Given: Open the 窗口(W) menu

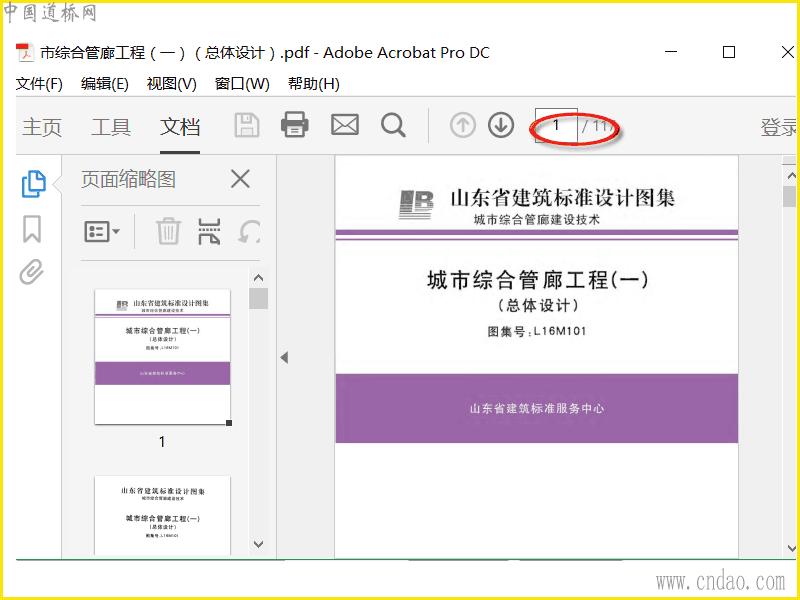Looking at the screenshot, I should click(242, 84).
